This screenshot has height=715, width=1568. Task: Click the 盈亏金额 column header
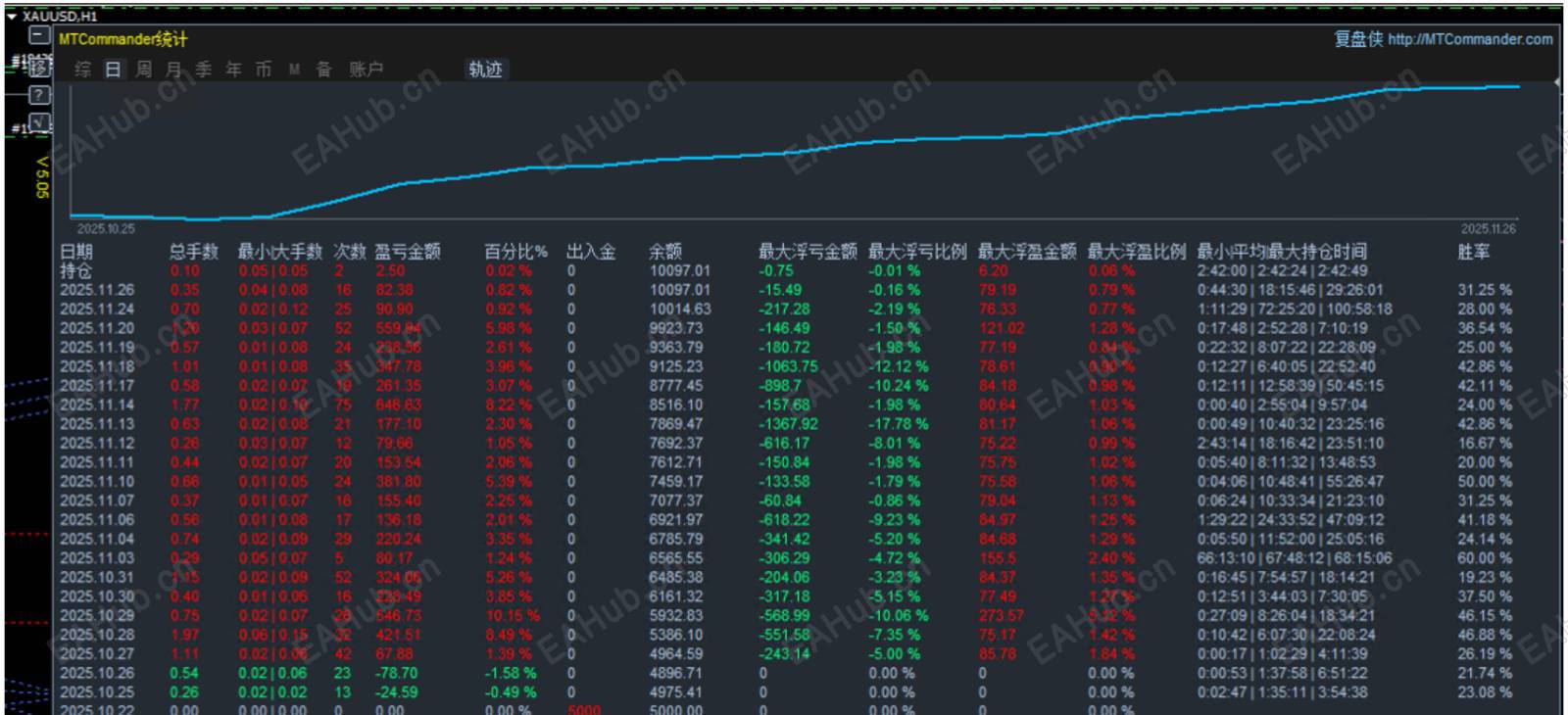tap(408, 252)
